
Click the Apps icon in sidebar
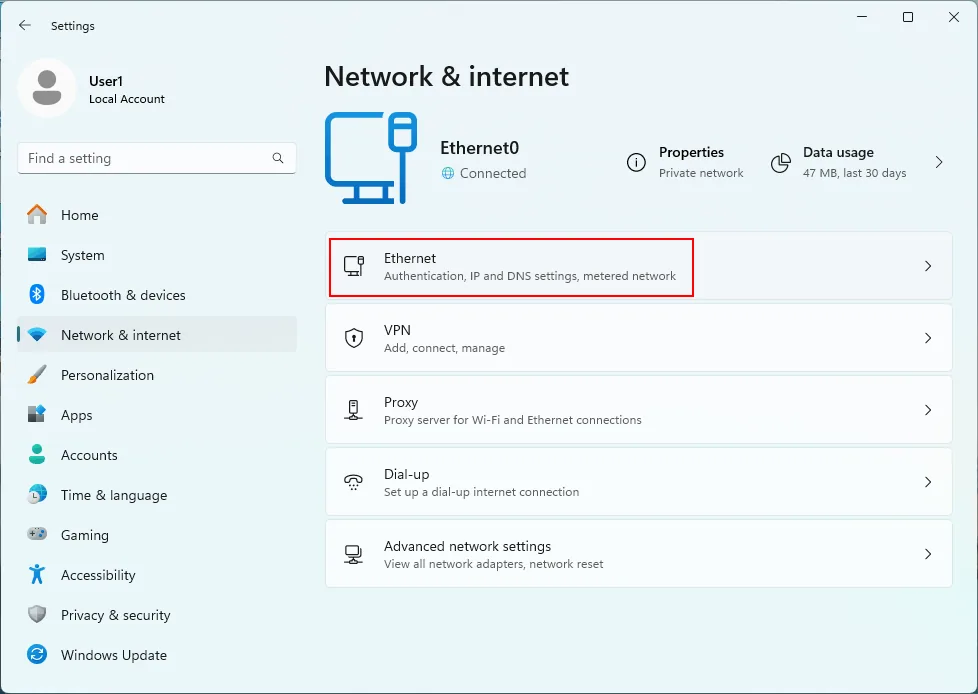tap(37, 415)
